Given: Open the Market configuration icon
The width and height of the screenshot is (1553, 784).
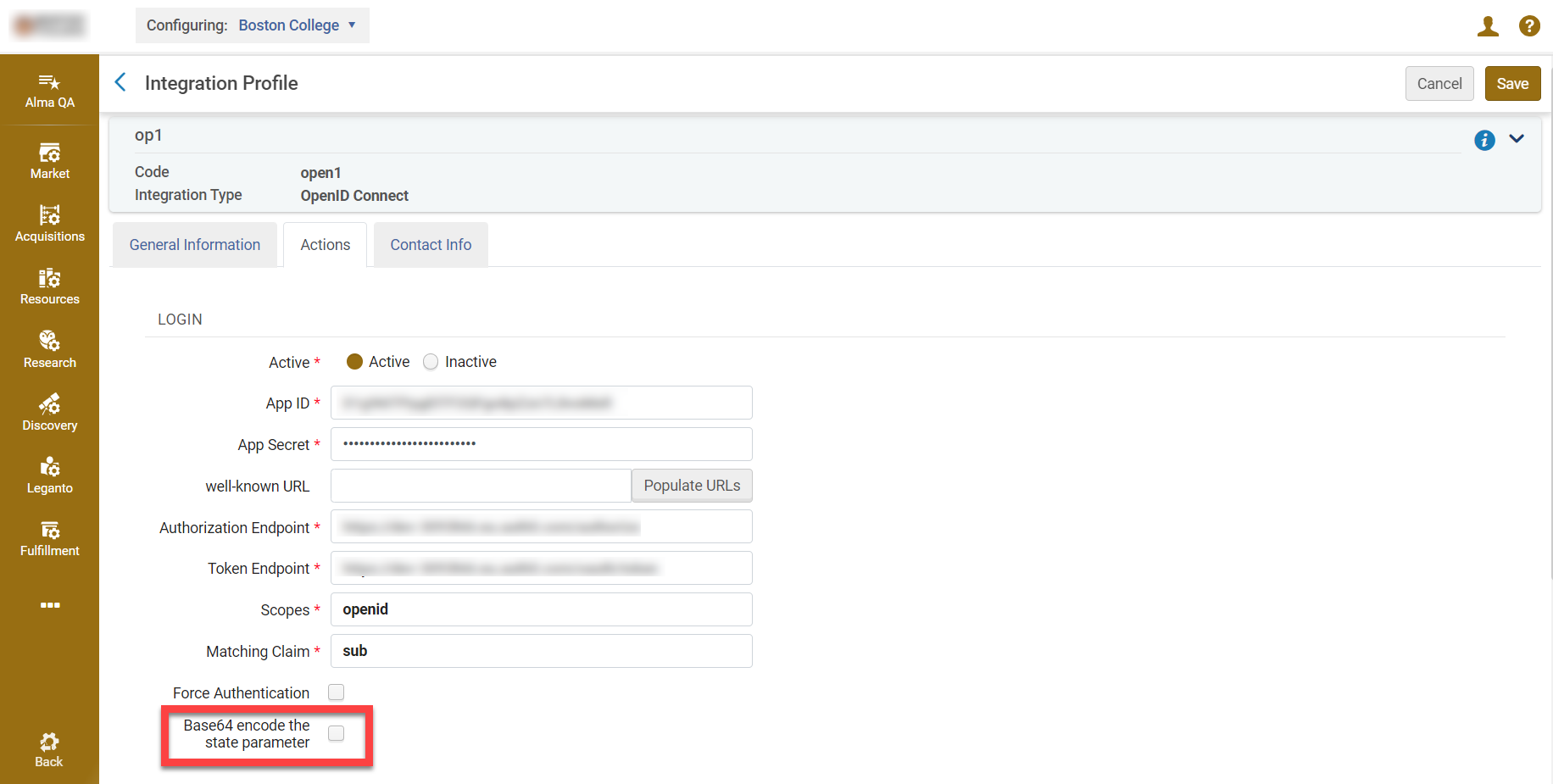Looking at the screenshot, I should 49,153.
